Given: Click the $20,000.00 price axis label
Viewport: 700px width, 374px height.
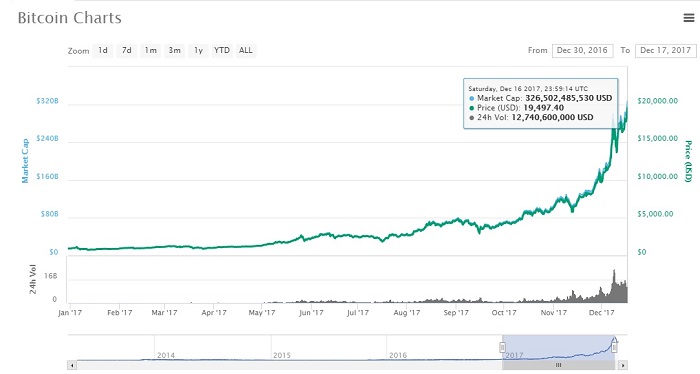Looking at the screenshot, I should pos(658,101).
